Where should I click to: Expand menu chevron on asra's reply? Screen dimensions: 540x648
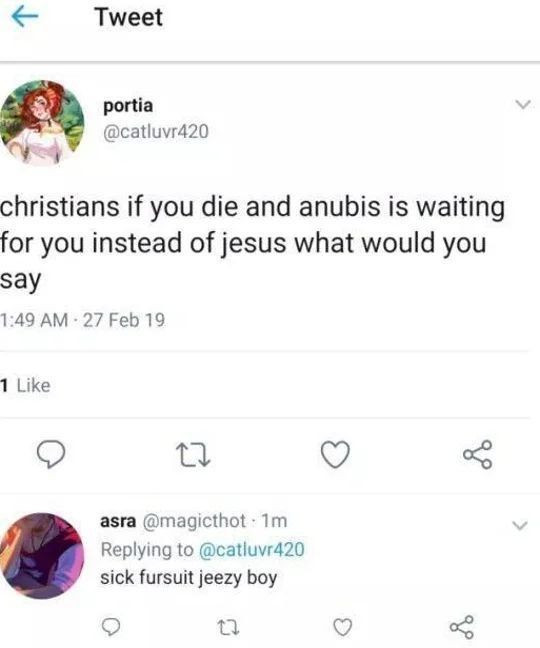click(x=520, y=525)
